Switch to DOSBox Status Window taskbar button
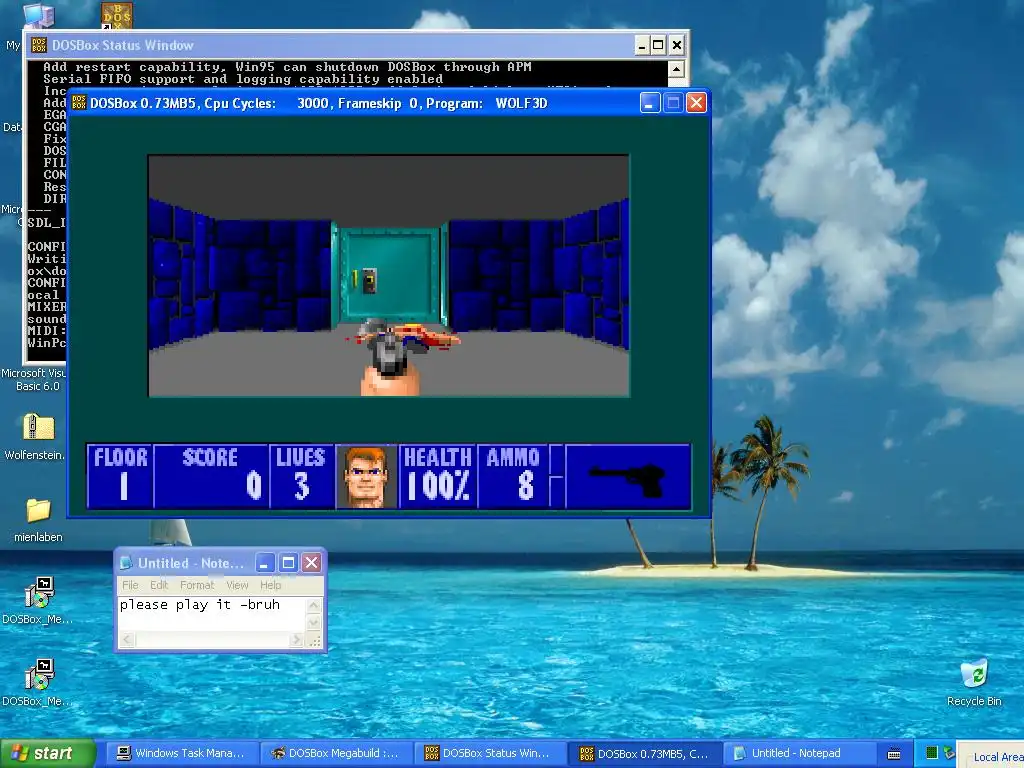This screenshot has width=1024, height=768. 490,754
